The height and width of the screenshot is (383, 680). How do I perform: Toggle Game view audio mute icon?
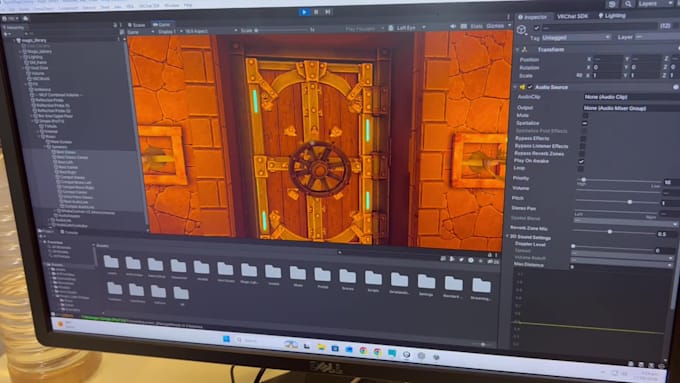(453, 26)
